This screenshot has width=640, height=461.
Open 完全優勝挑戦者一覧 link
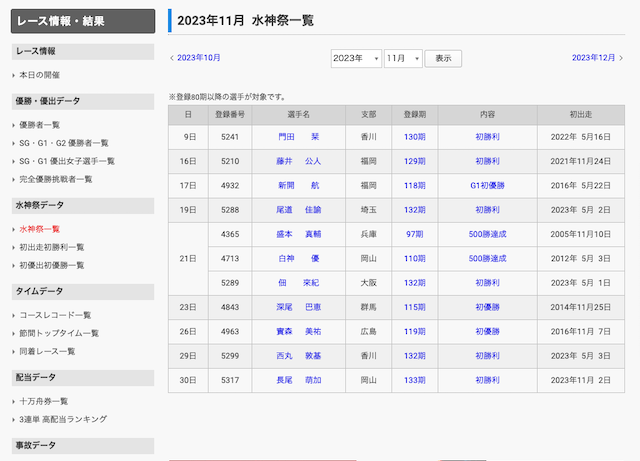click(x=56, y=179)
